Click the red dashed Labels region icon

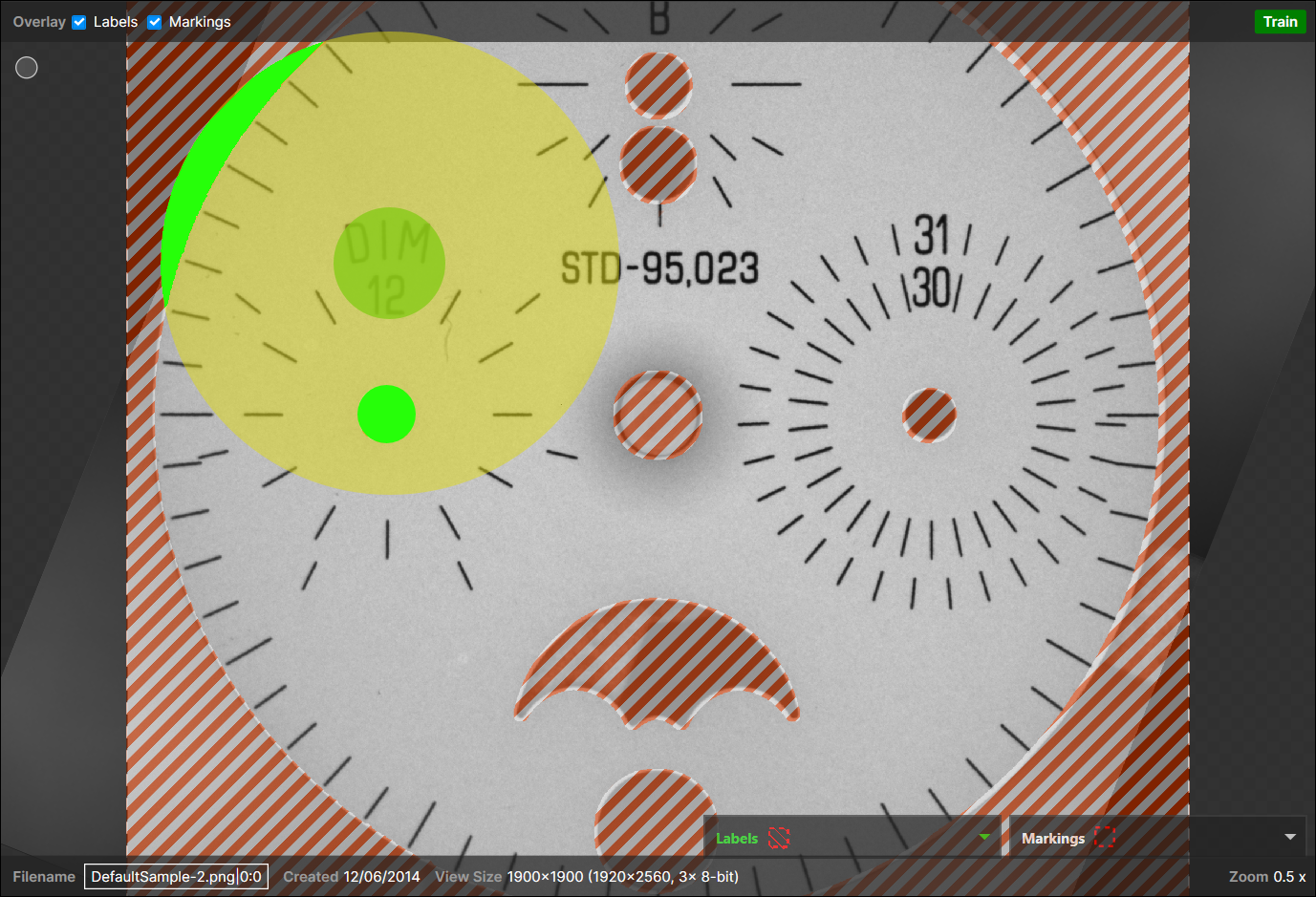778,838
